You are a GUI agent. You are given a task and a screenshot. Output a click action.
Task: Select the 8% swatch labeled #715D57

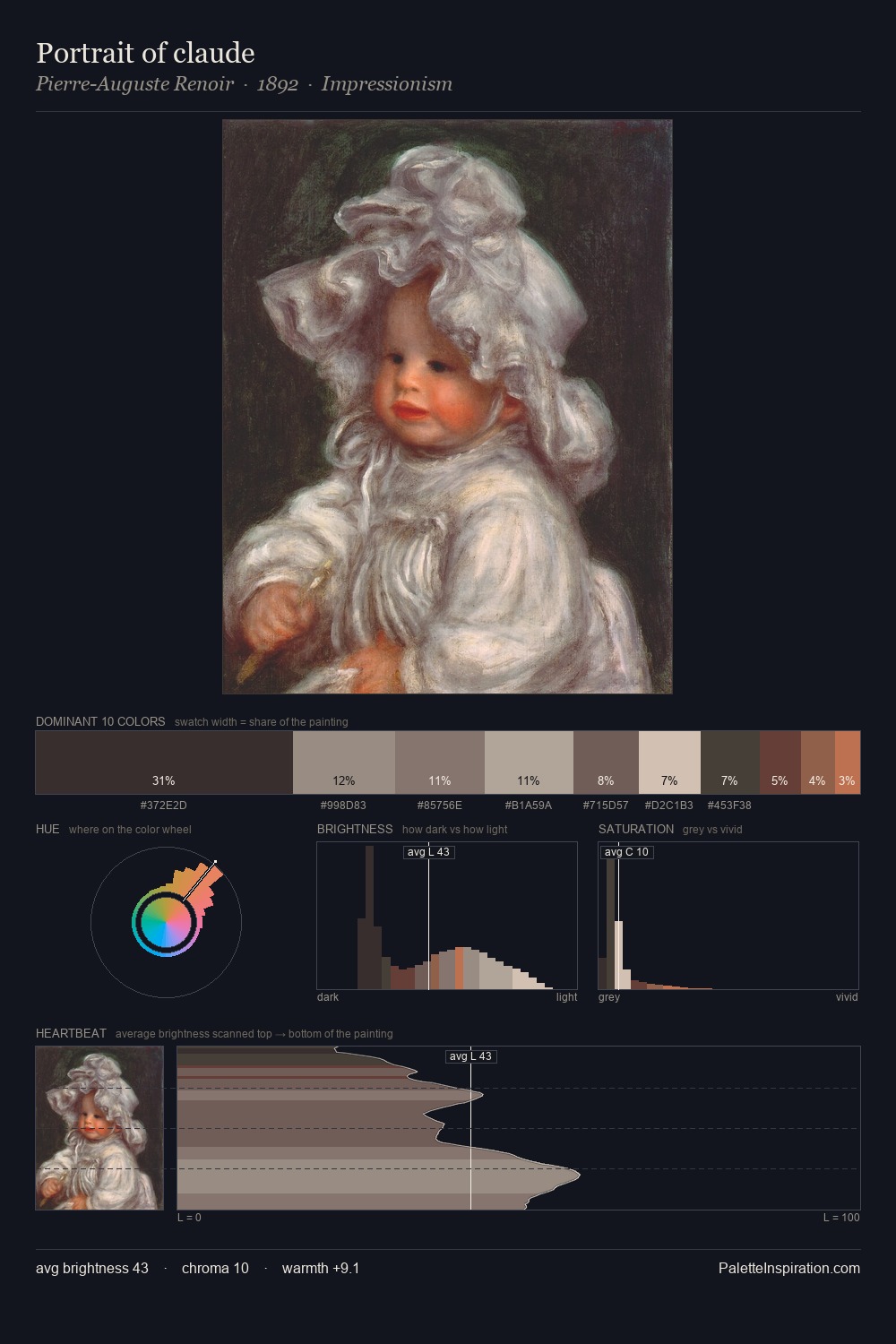click(x=606, y=762)
